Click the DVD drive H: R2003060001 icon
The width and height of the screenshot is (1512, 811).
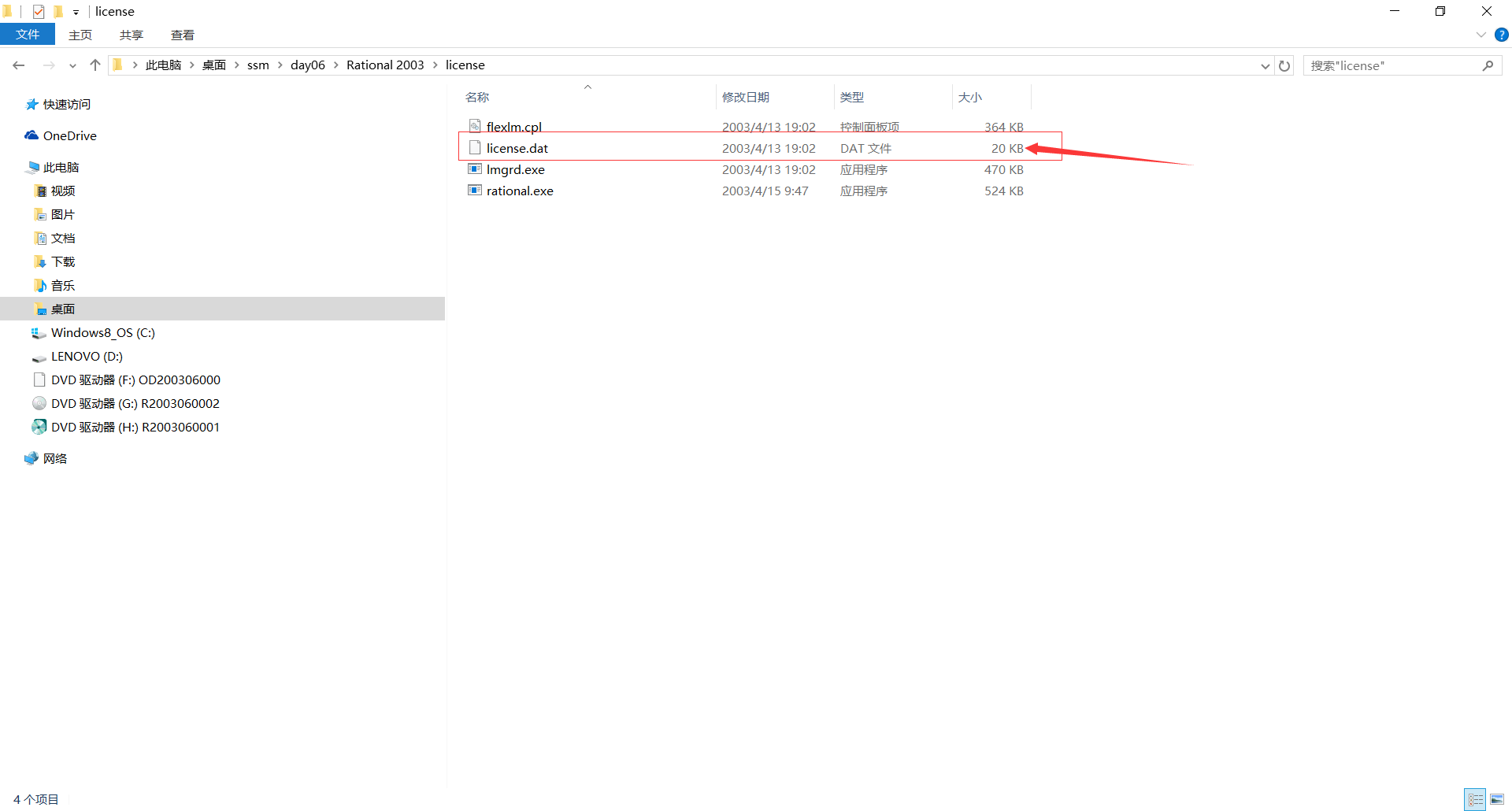[39, 427]
